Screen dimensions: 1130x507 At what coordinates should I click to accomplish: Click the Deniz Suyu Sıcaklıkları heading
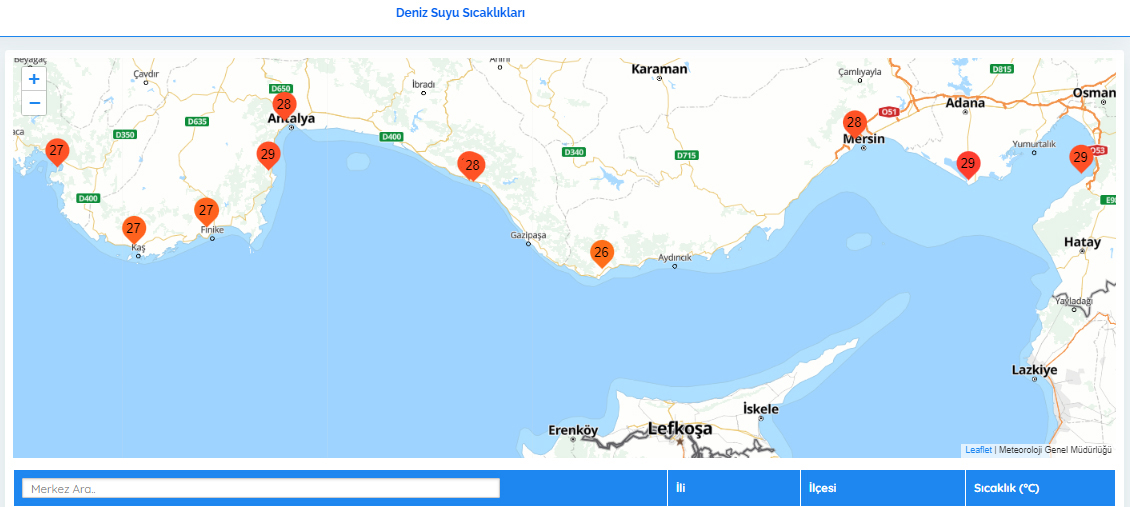(461, 13)
